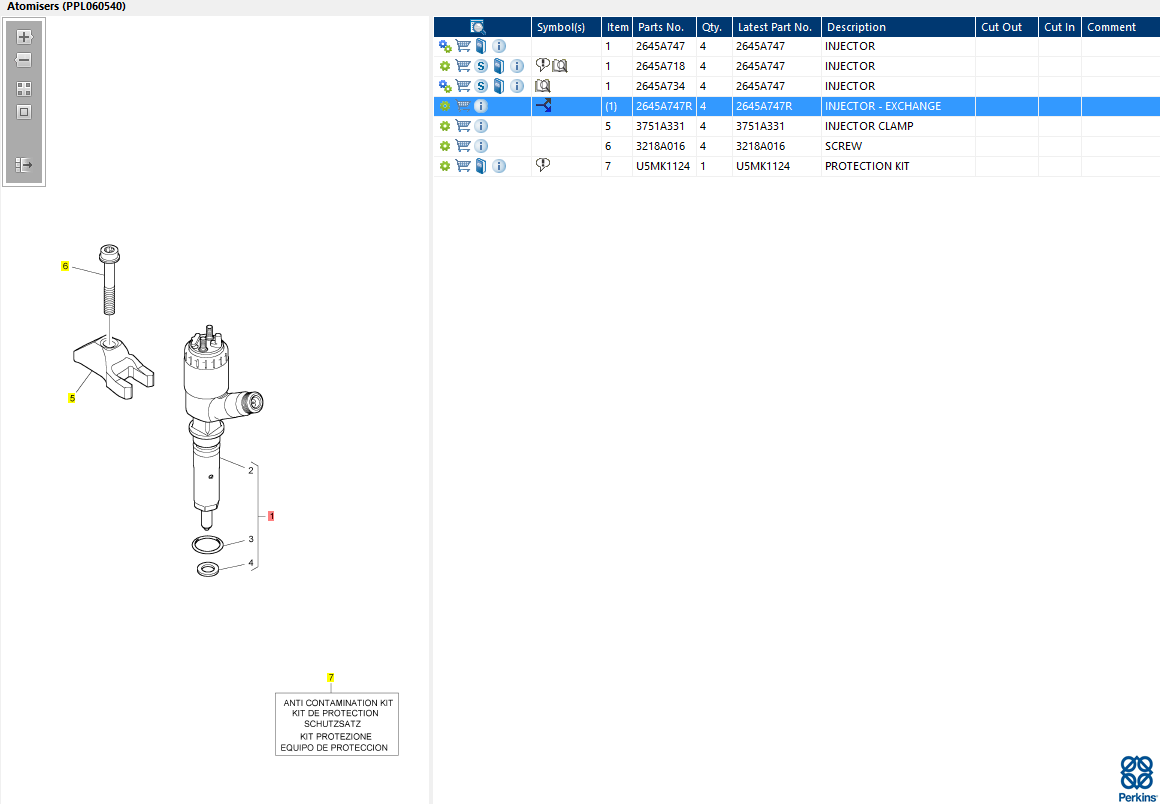Click the Cut Out column header

[1007, 27]
